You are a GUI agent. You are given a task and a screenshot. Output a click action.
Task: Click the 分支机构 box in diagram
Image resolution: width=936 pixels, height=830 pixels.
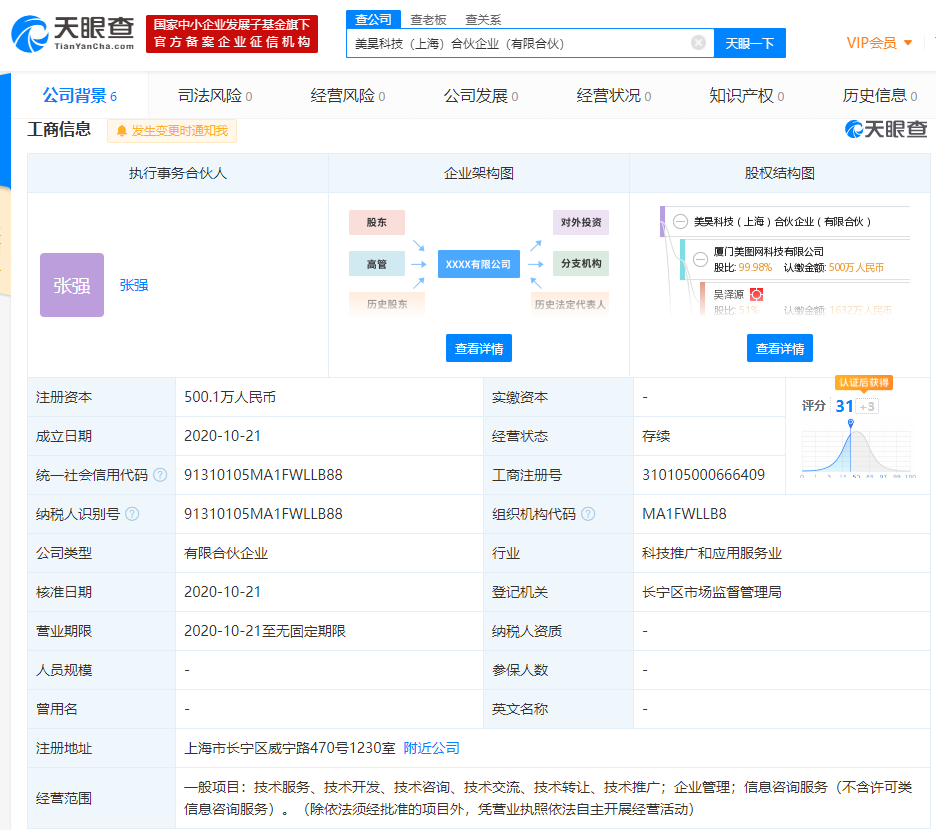(x=581, y=263)
